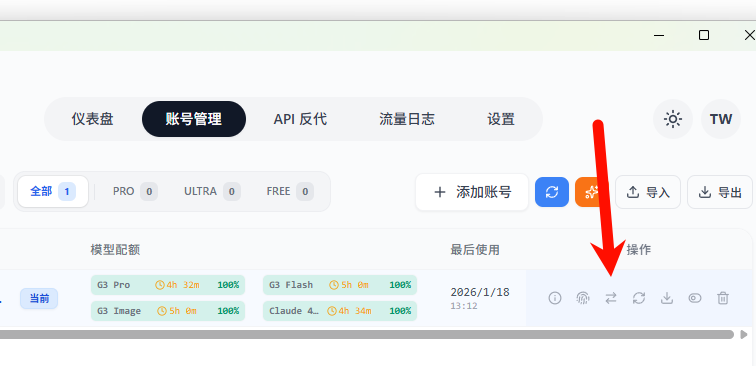Switch to this account arrows icon
Screen dimensions: 756x366
pyautogui.click(x=611, y=298)
